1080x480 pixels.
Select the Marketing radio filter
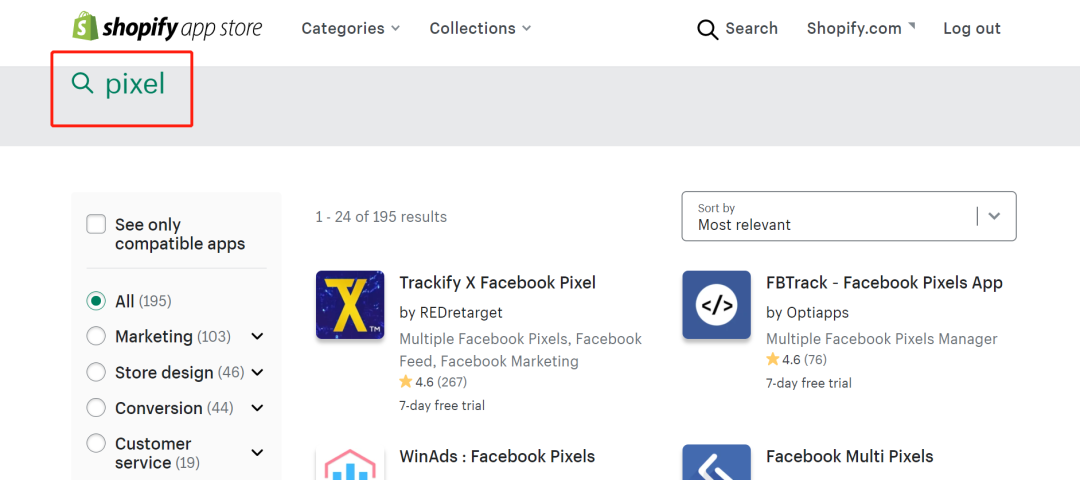96,336
